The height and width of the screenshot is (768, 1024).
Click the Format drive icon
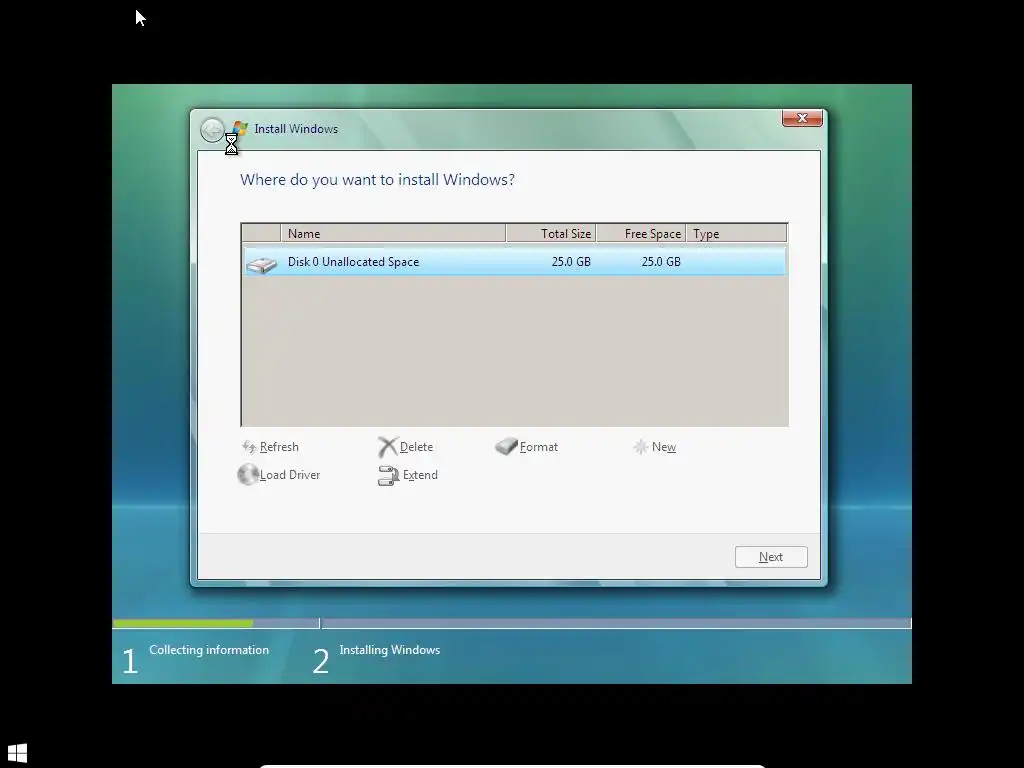(506, 446)
